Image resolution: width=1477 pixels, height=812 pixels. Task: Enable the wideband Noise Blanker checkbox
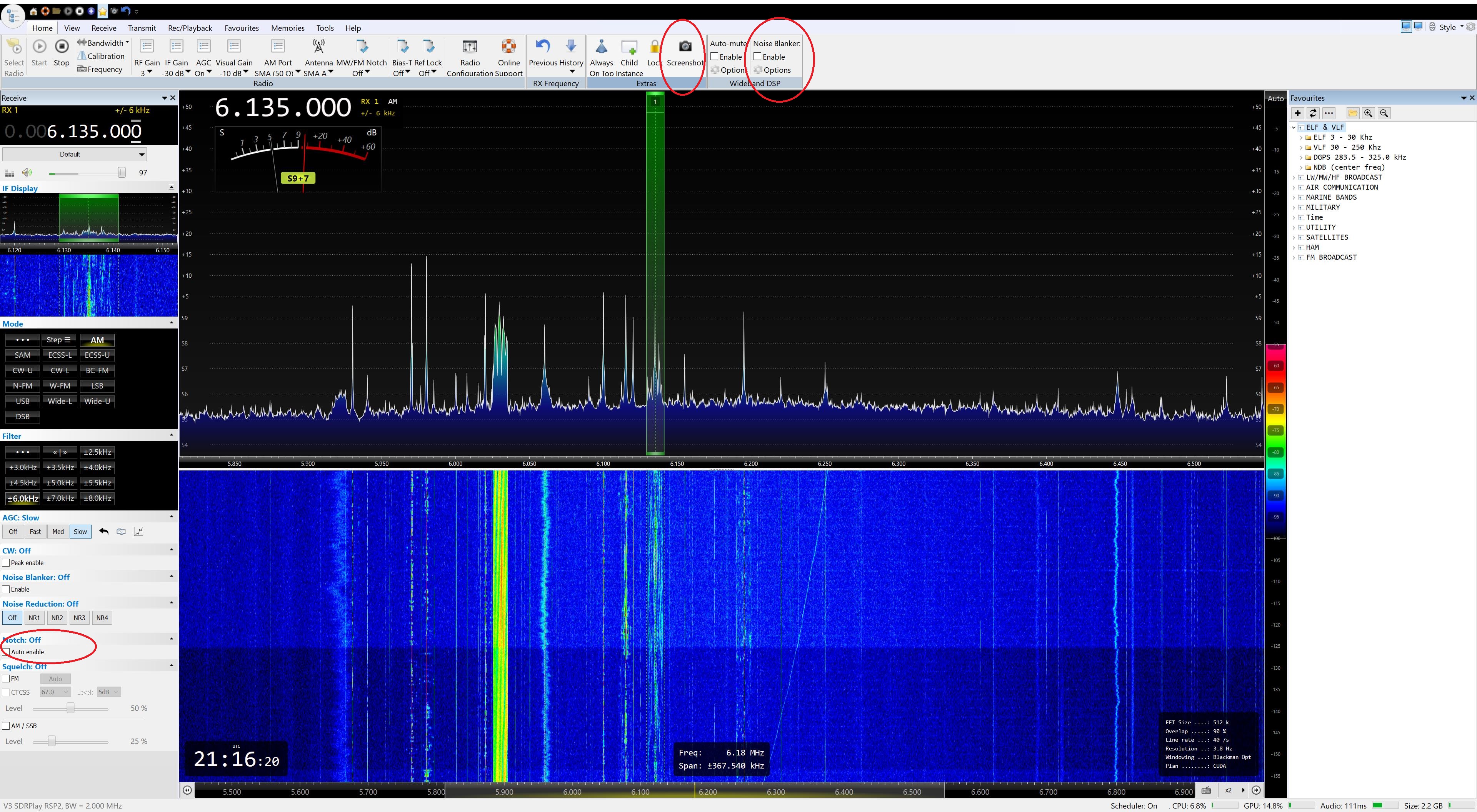point(757,57)
